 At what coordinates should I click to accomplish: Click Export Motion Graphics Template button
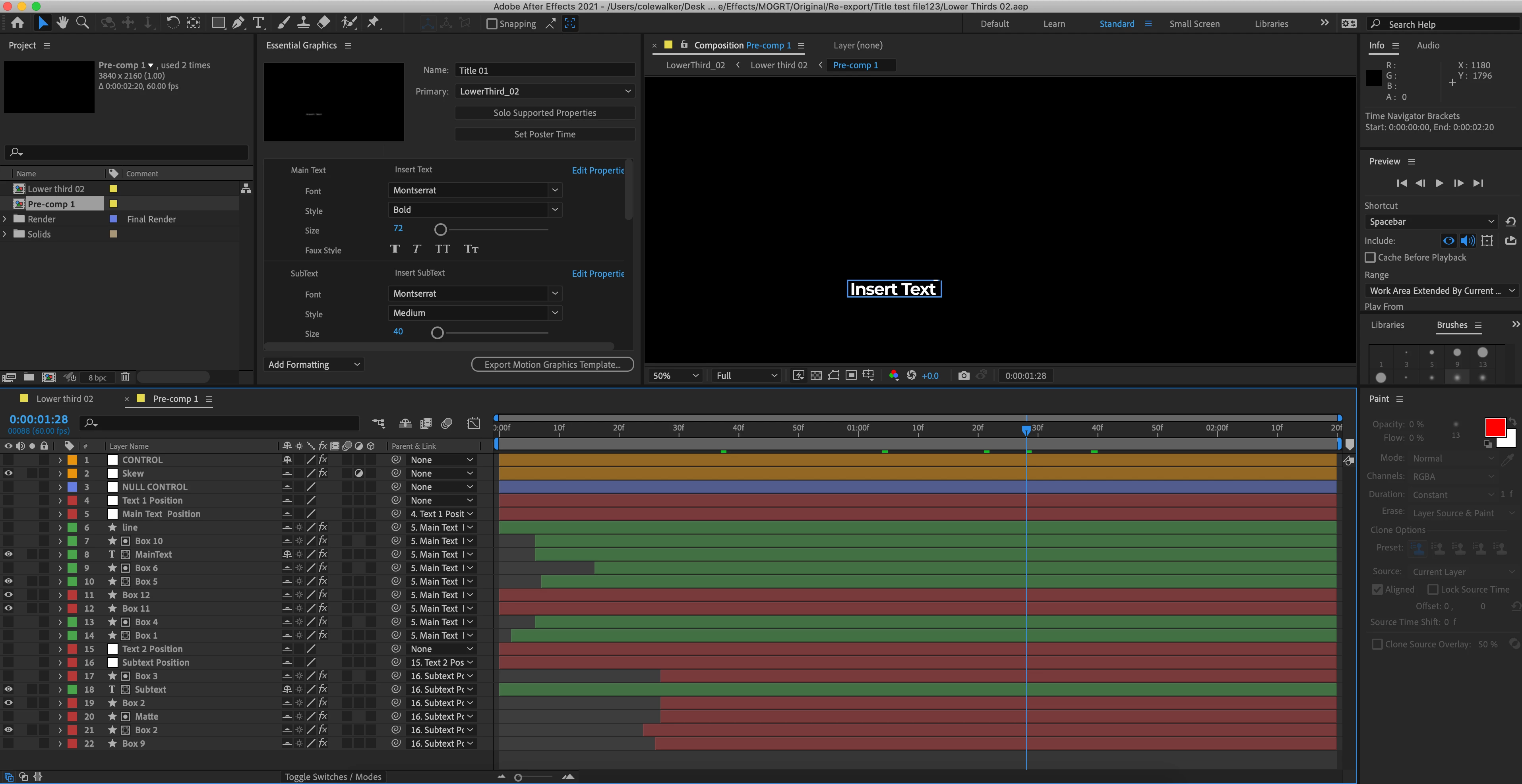click(x=552, y=364)
